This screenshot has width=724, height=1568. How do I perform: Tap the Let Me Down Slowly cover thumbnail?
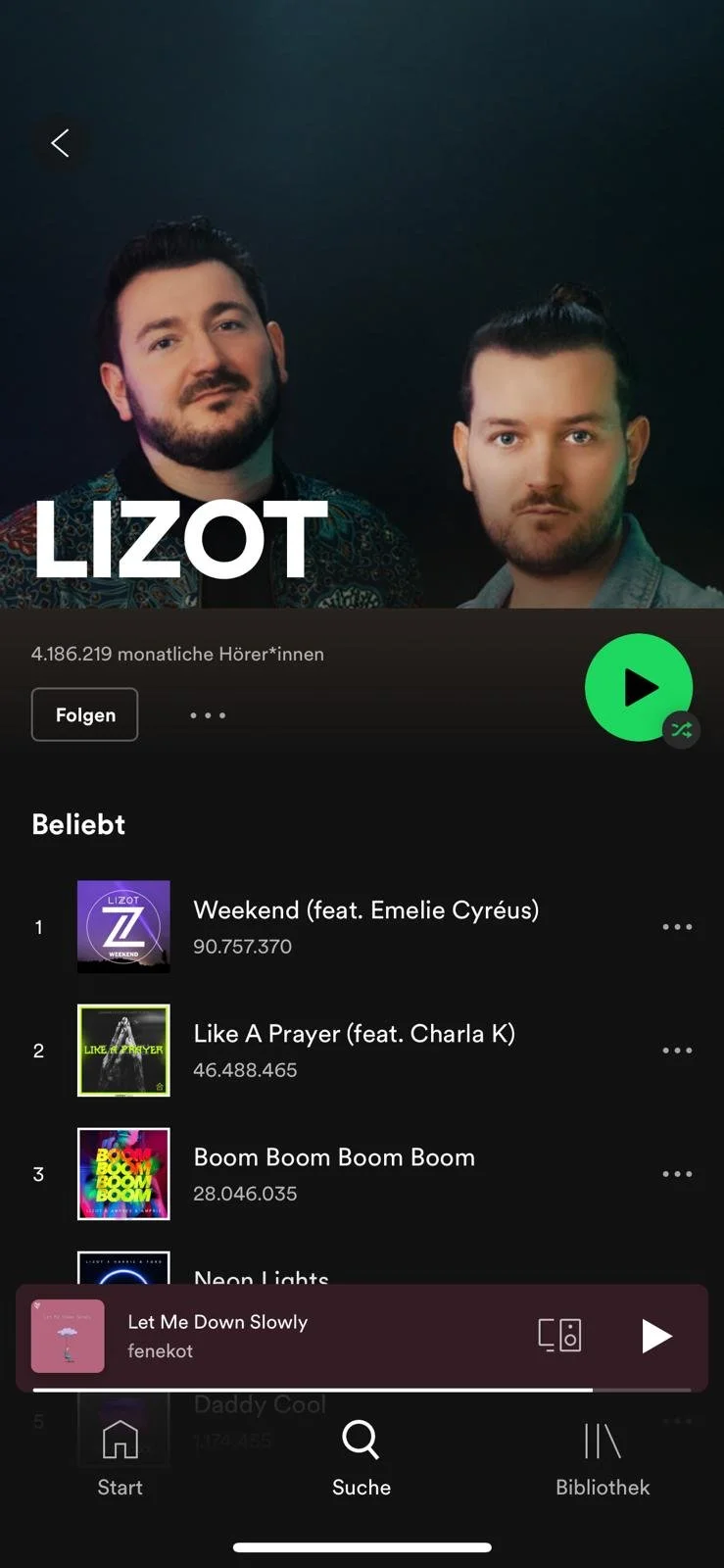(68, 1336)
